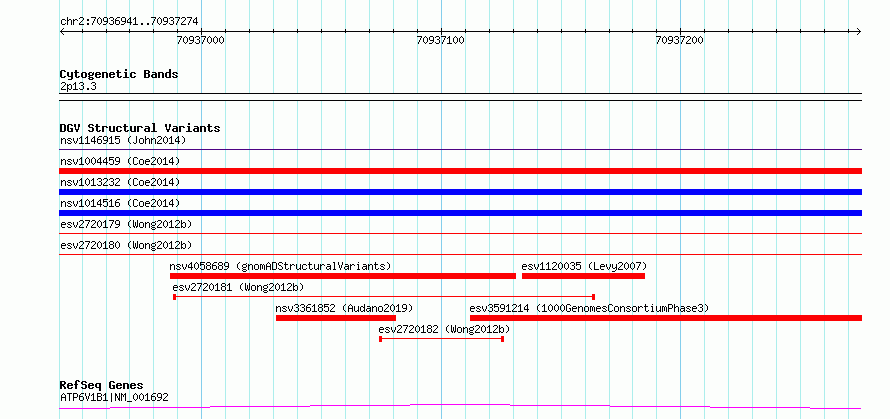
Task: Open the nsv1014516 (Coe2014) variant label
Action: tap(120, 203)
